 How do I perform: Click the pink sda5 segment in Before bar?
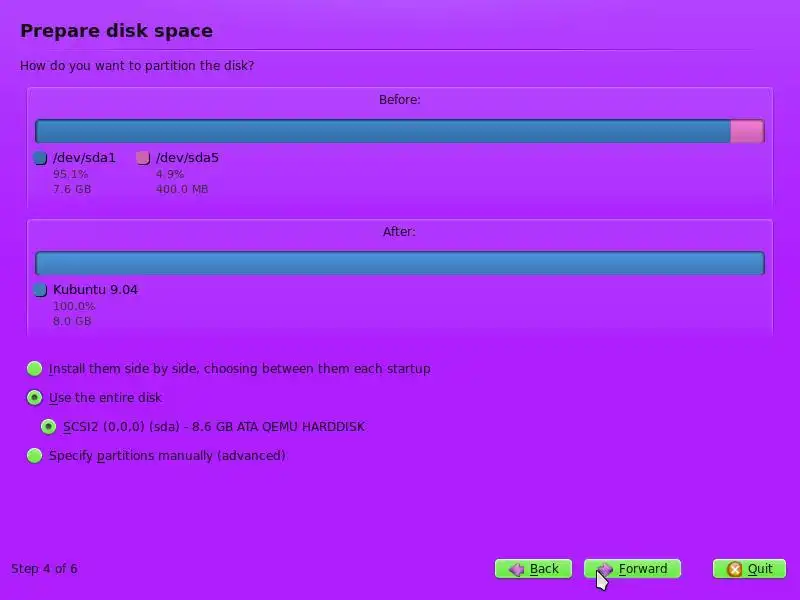pyautogui.click(x=747, y=131)
